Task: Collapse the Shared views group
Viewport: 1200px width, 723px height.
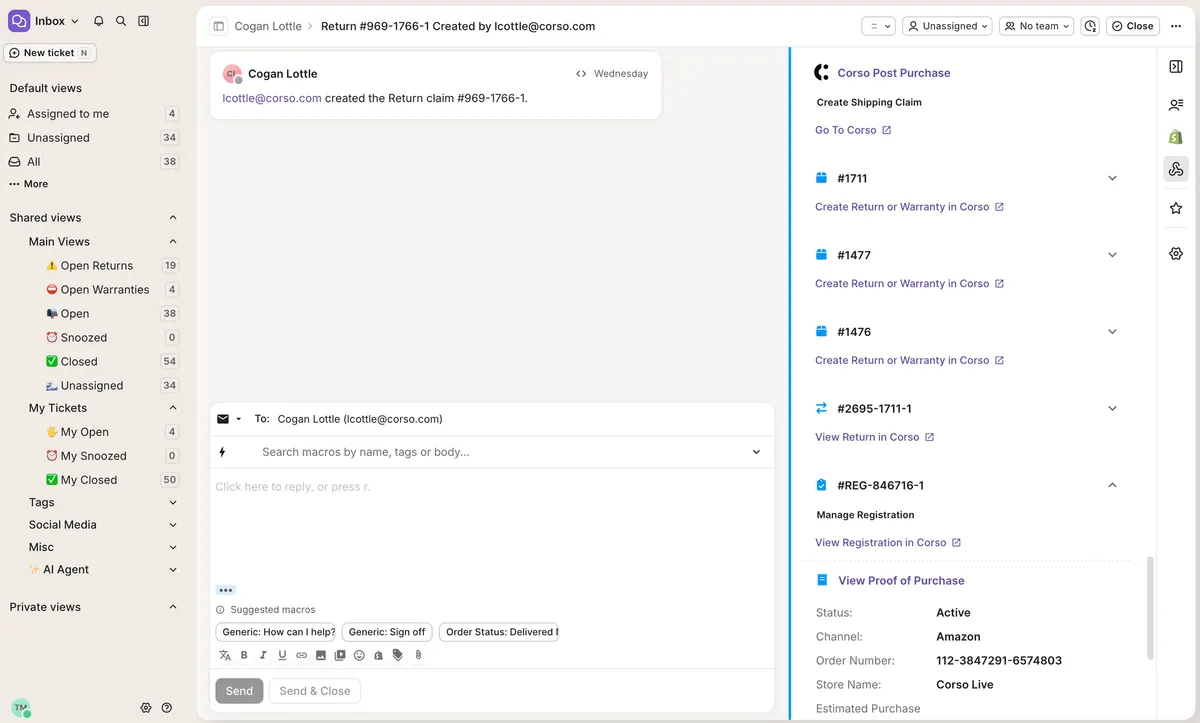Action: pyautogui.click(x=172, y=218)
